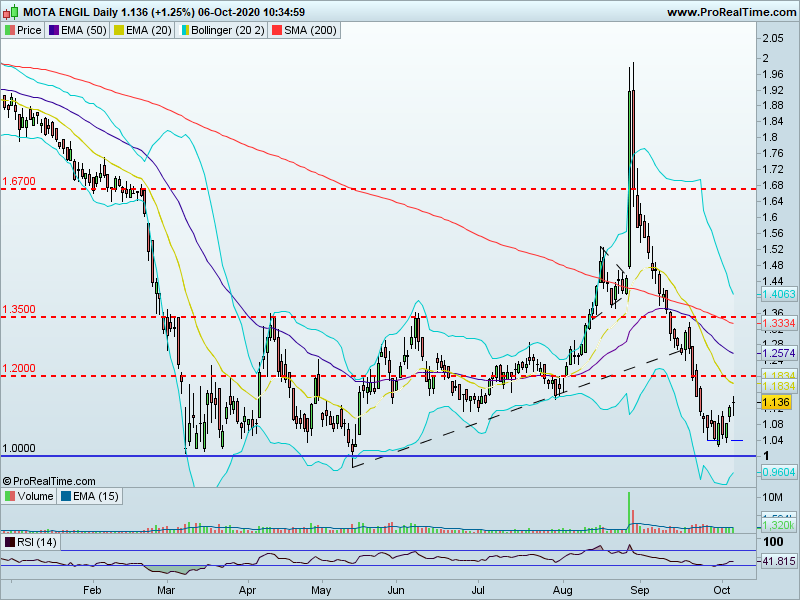800x600 pixels.
Task: Click the 0.9604 lower Bollinger value tag
Action: coord(778,472)
